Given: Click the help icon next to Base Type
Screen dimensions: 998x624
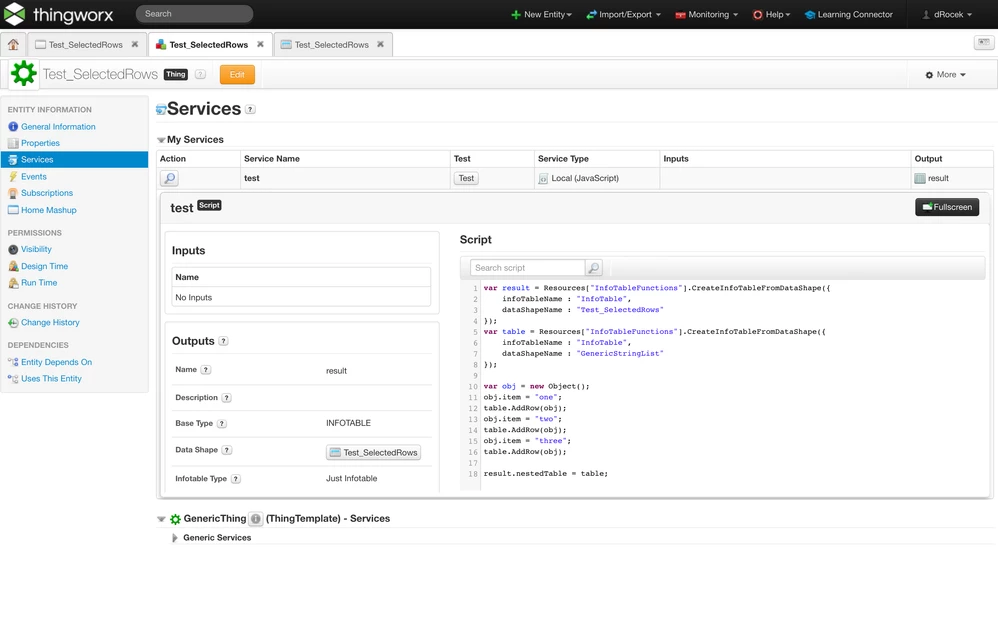Looking at the screenshot, I should coord(221,423).
